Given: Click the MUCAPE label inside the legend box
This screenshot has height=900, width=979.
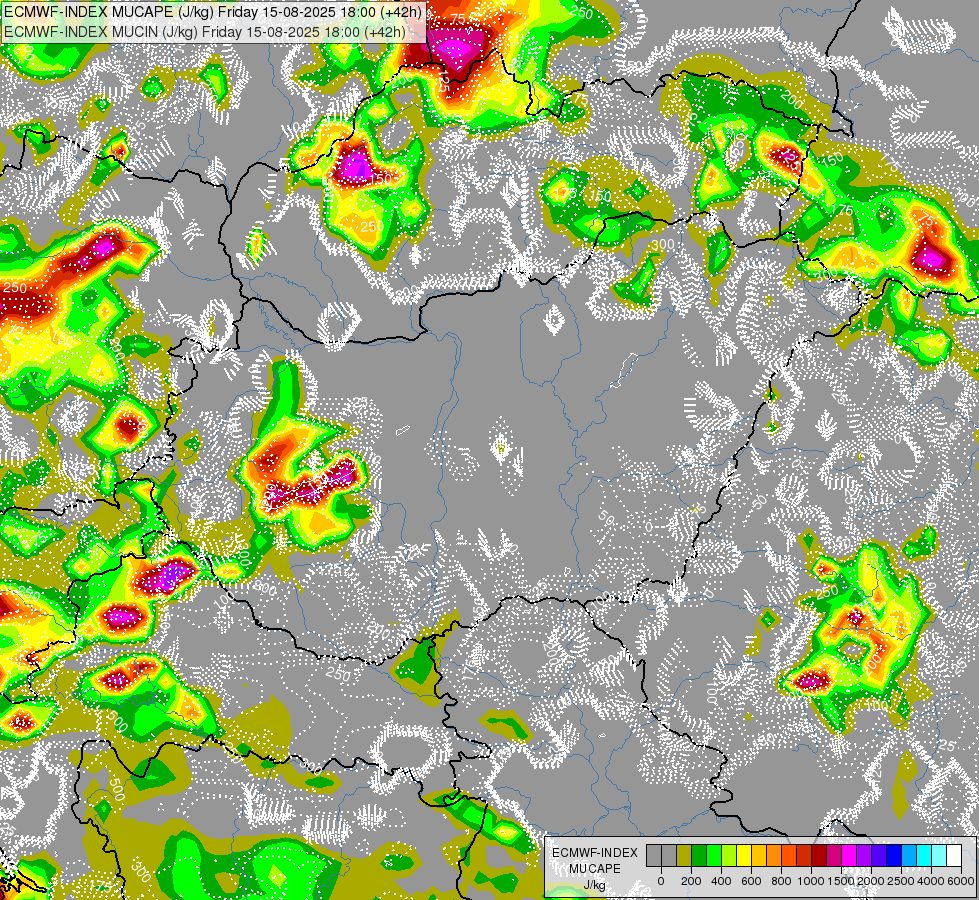Looking at the screenshot, I should click(x=595, y=869).
